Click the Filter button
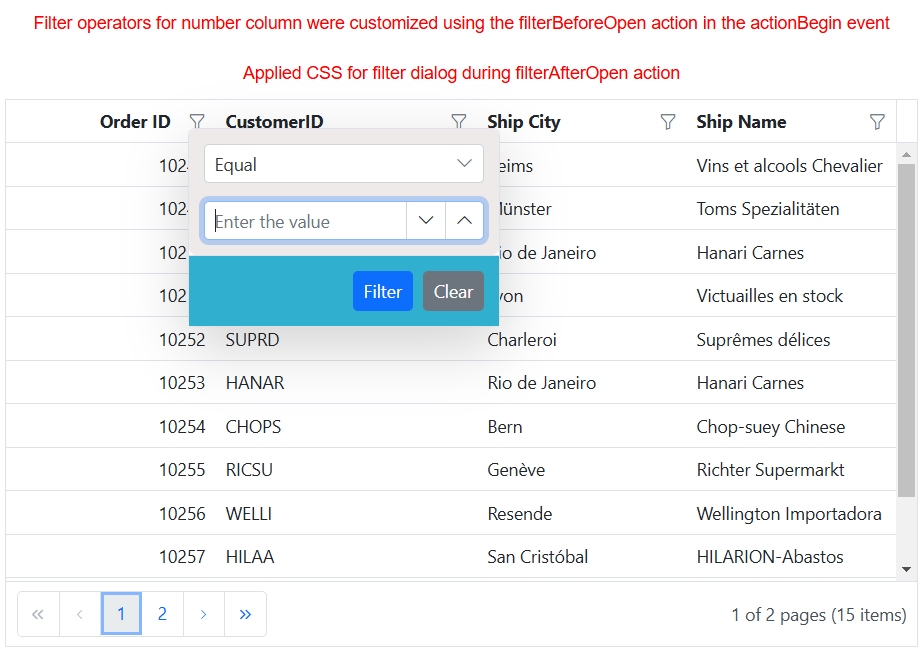The height and width of the screenshot is (649, 920). tap(382, 292)
